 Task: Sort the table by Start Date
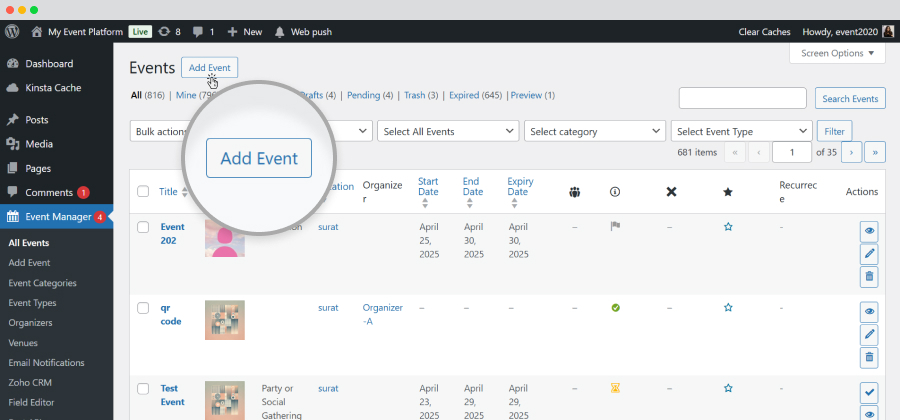click(428, 192)
